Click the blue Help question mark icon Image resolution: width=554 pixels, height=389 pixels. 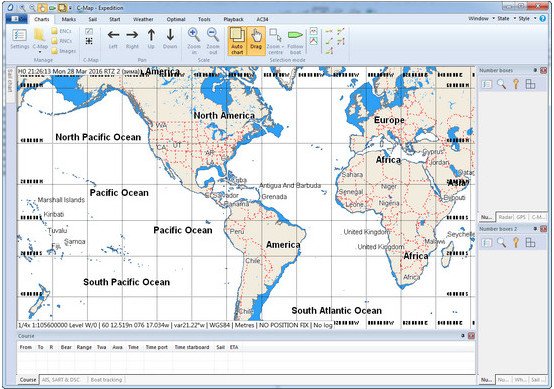[543, 18]
